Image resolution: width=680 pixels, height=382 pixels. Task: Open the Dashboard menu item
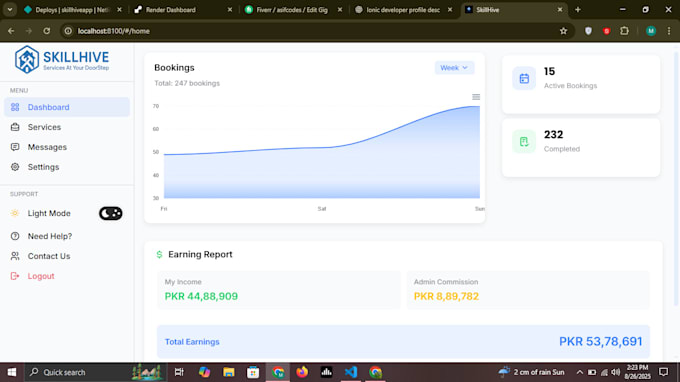pyautogui.click(x=67, y=107)
